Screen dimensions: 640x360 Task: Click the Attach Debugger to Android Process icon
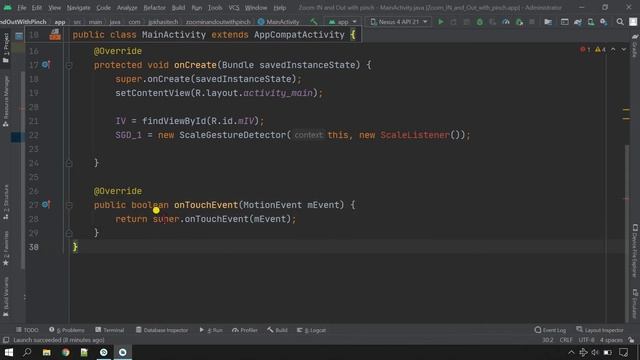pos(519,22)
